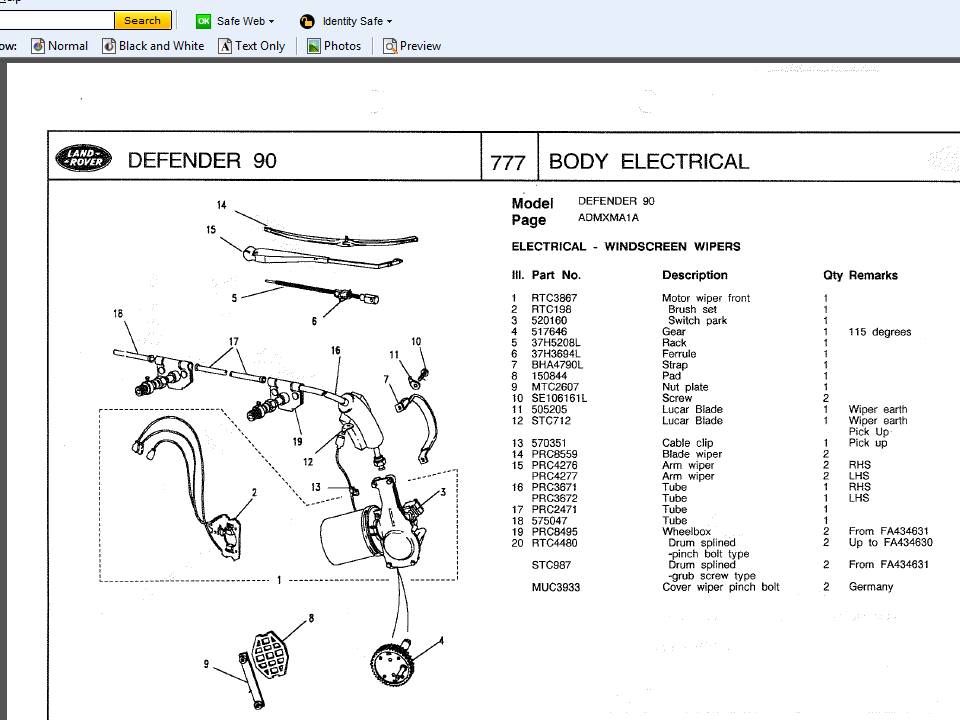Click part number RTC4480
Viewport: 960px width, 720px height.
point(554,542)
